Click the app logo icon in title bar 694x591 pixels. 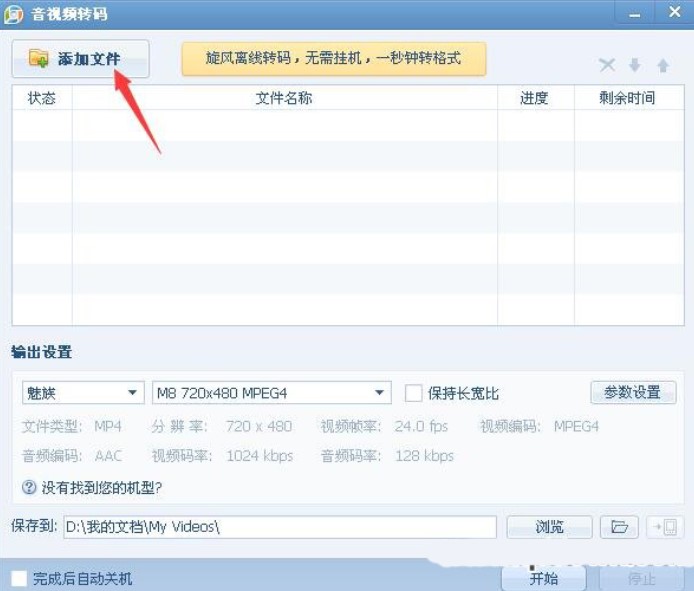(x=13, y=14)
